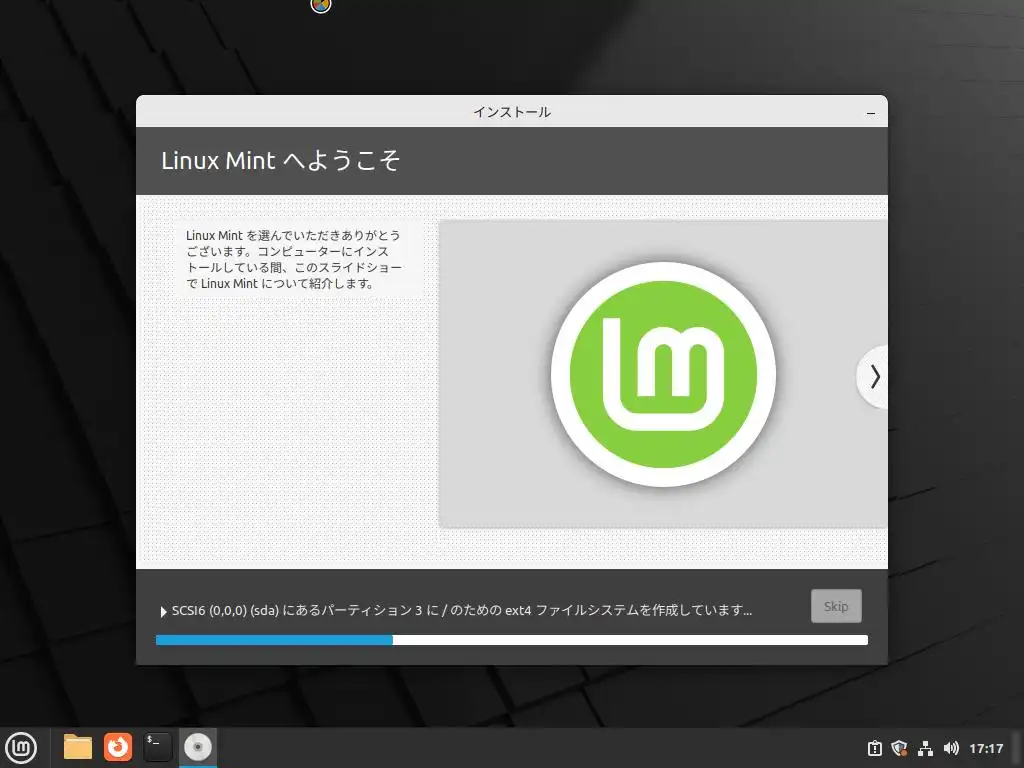Image resolution: width=1024 pixels, height=768 pixels.
Task: Open Firefox web browser from the panel
Action: click(118, 747)
